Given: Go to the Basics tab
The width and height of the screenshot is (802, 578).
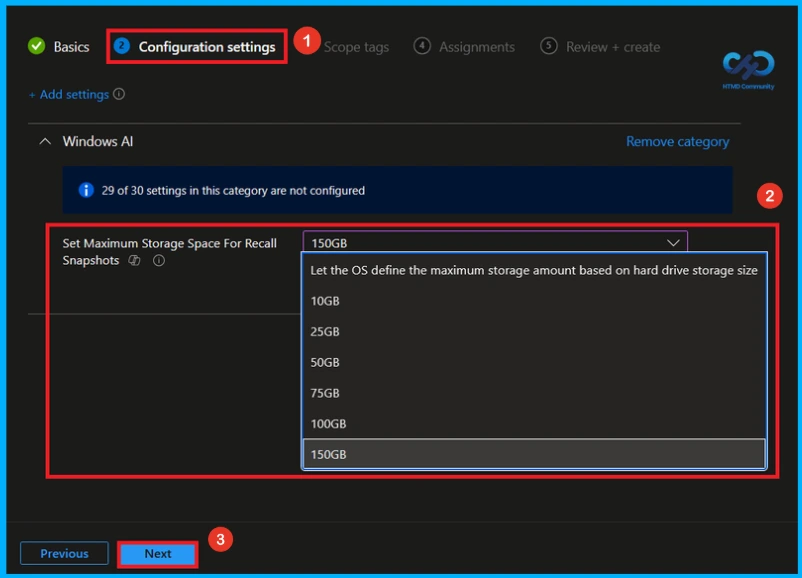Looking at the screenshot, I should (x=71, y=47).
